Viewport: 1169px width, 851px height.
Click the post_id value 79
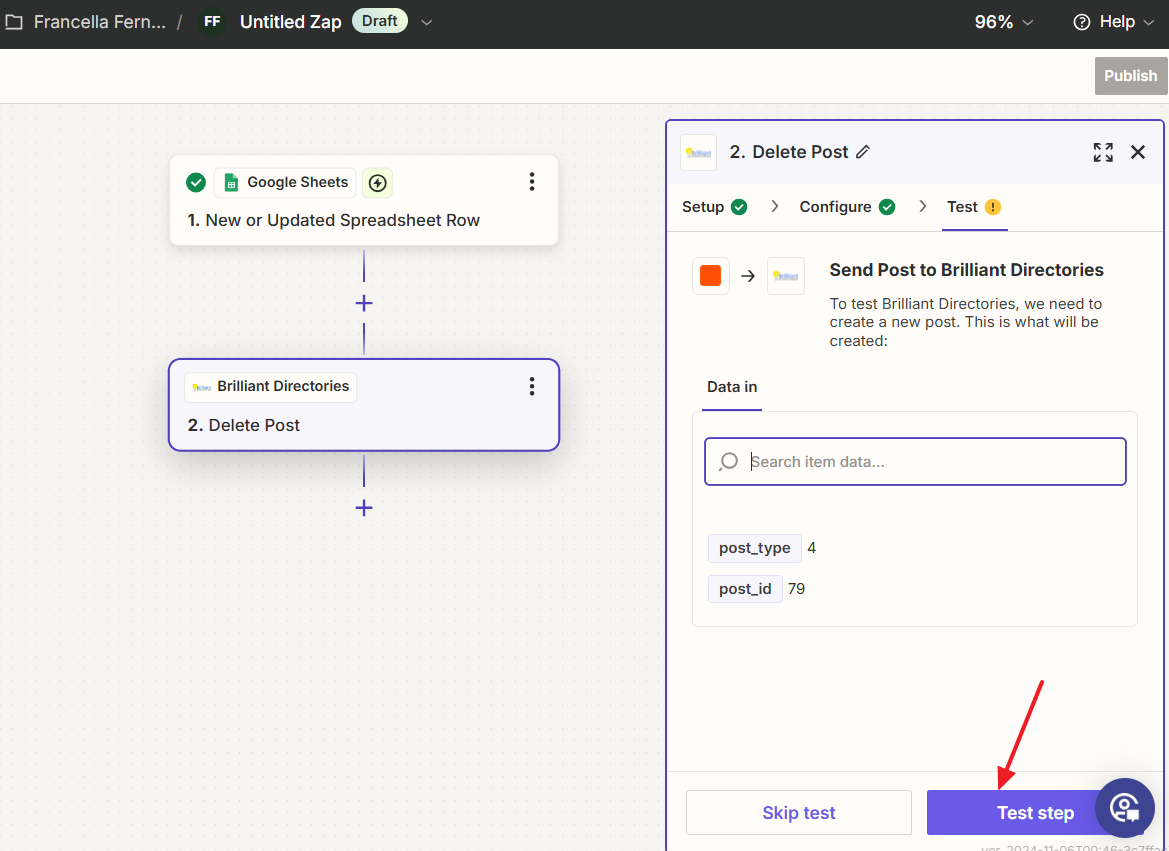coord(796,589)
